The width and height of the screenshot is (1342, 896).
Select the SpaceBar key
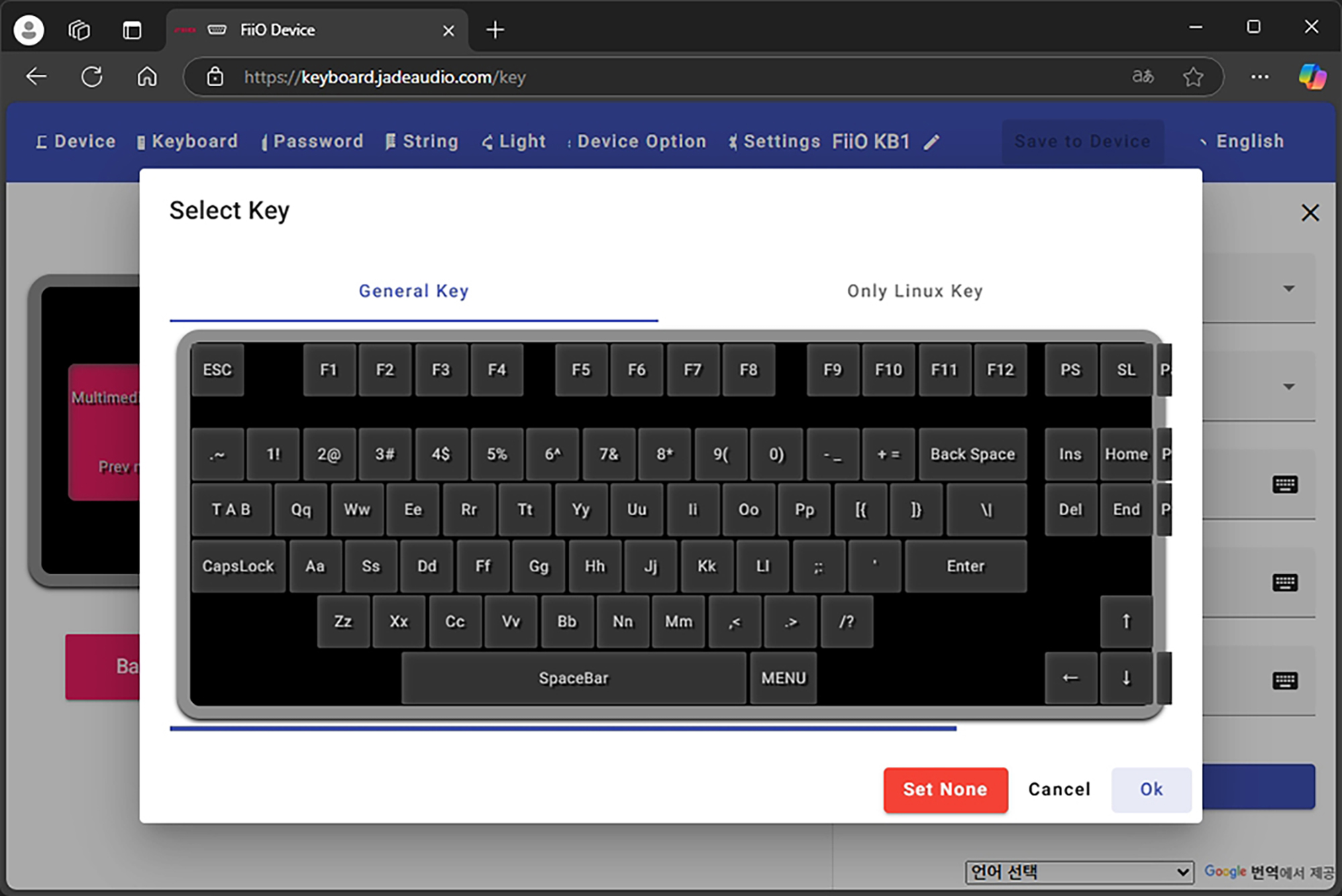tap(573, 678)
